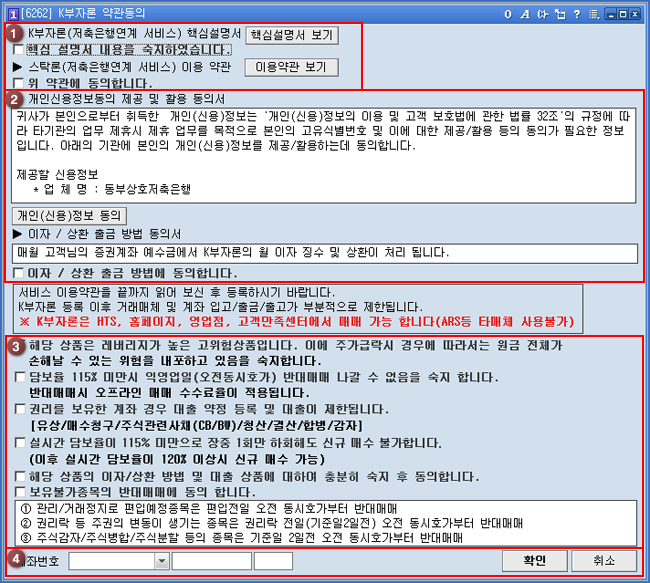Image resolution: width=650 pixels, height=583 pixels.
Task: Tick the 보유불가종목의 반대매매 동의 checkbox
Action: (20, 491)
